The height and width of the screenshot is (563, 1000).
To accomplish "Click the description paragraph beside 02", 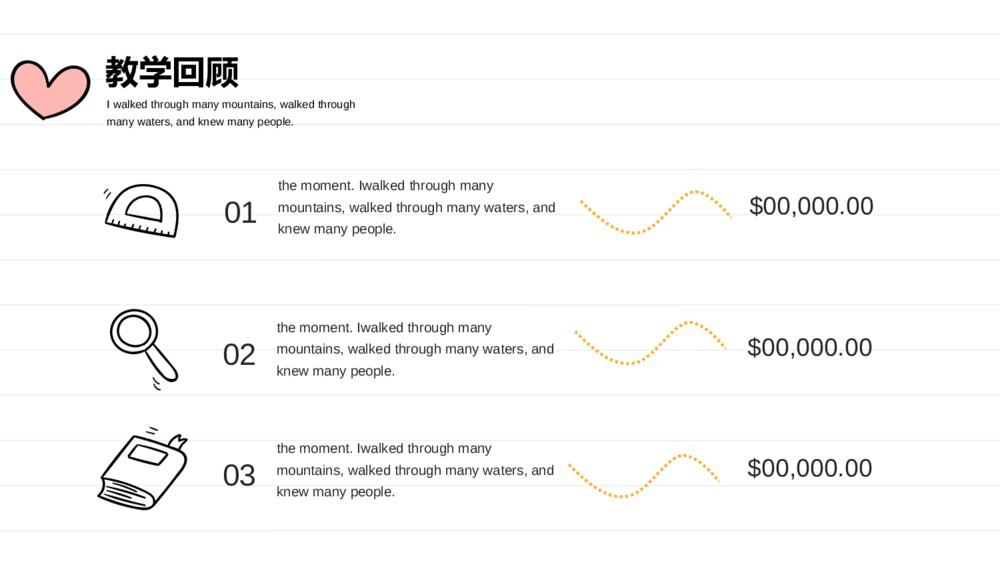I will pyautogui.click(x=415, y=349).
